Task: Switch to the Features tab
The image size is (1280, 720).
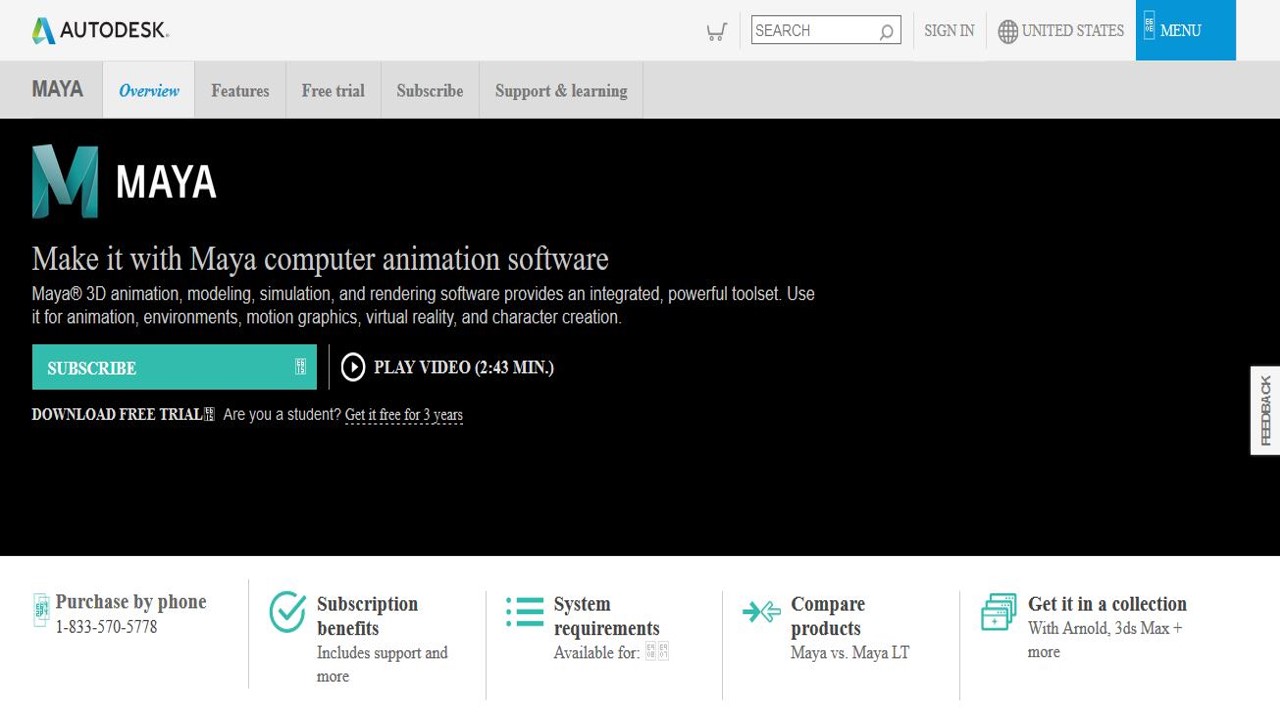Action: pyautogui.click(x=240, y=90)
